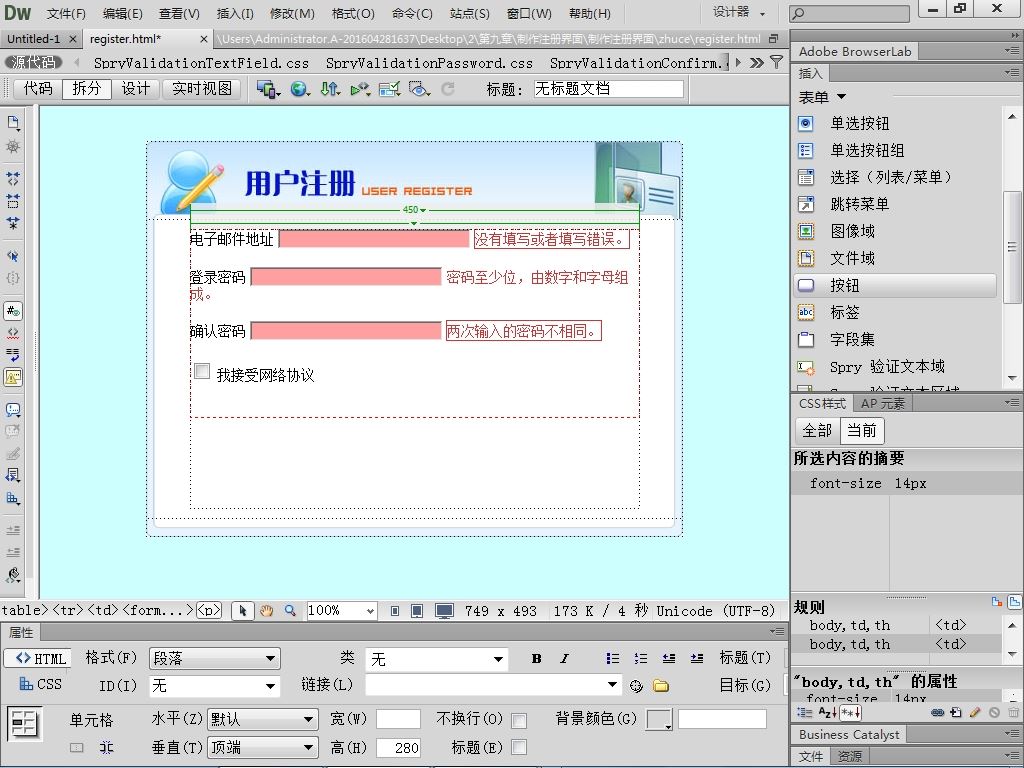Viewport: 1024px width, 768px height.
Task: Insert a fieldset
Action: pyautogui.click(x=852, y=340)
